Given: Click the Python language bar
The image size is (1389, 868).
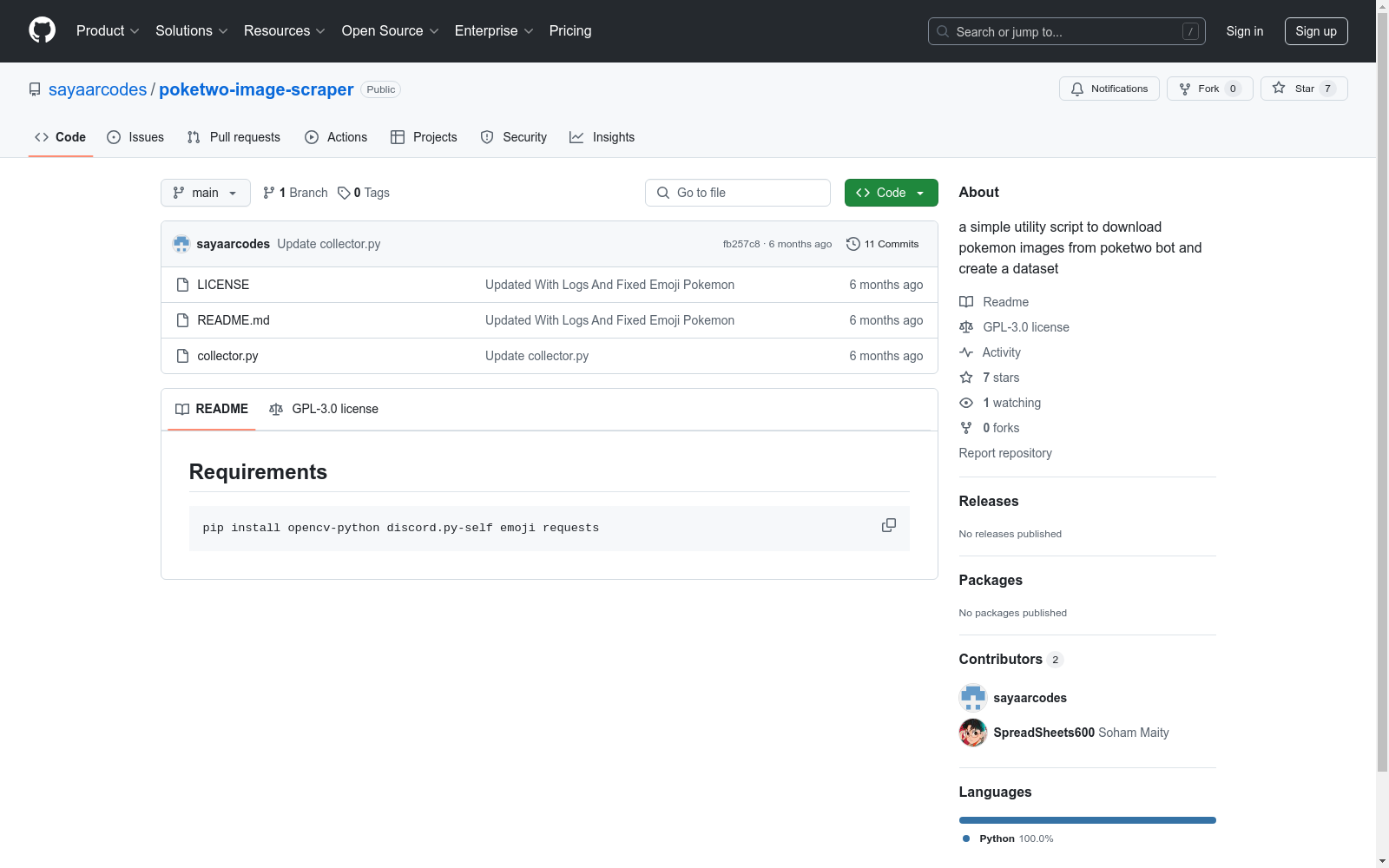Looking at the screenshot, I should (x=1088, y=820).
